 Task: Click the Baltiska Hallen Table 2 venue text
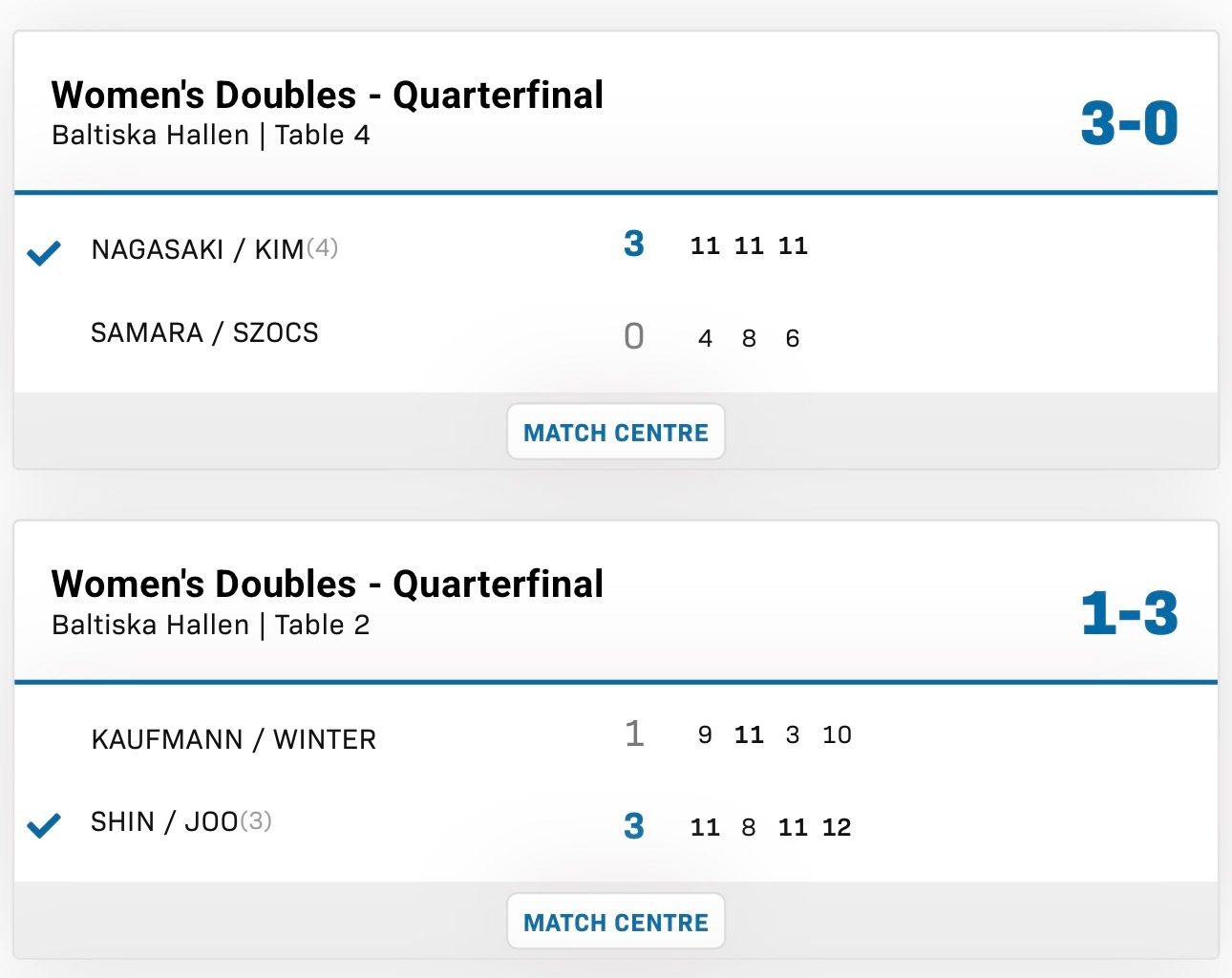(x=211, y=625)
